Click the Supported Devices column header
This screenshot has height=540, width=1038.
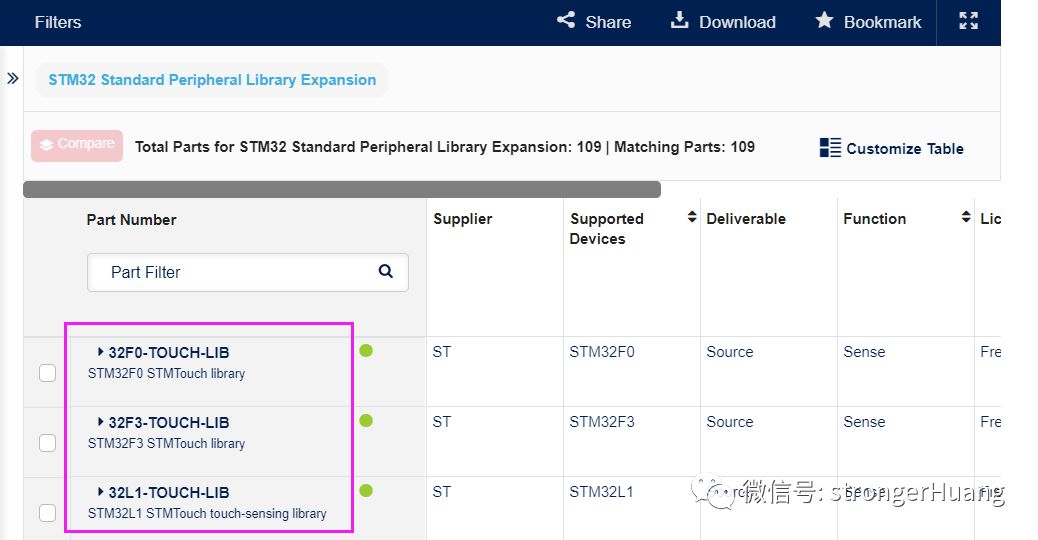(606, 228)
